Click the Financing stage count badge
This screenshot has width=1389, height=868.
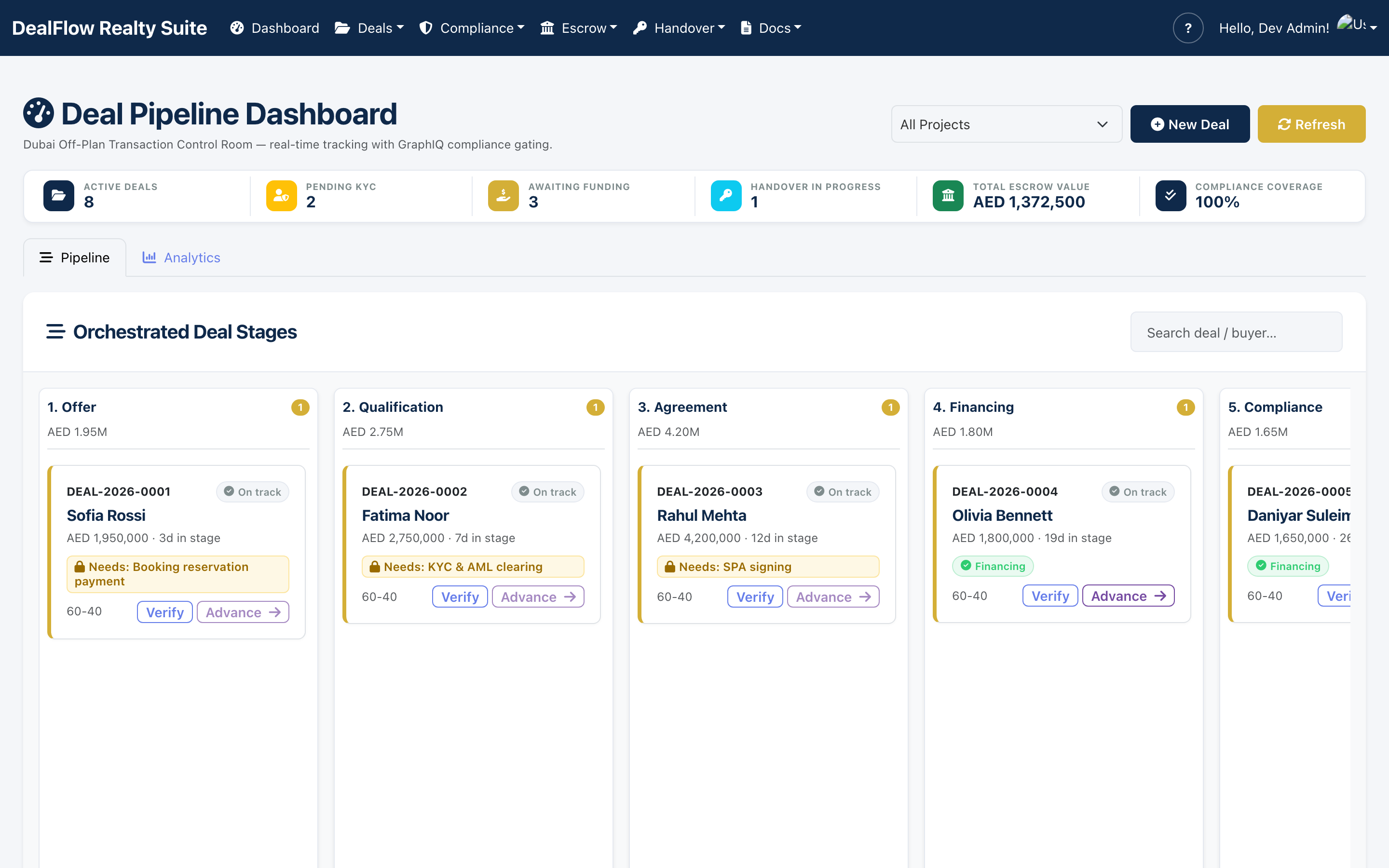point(1185,407)
